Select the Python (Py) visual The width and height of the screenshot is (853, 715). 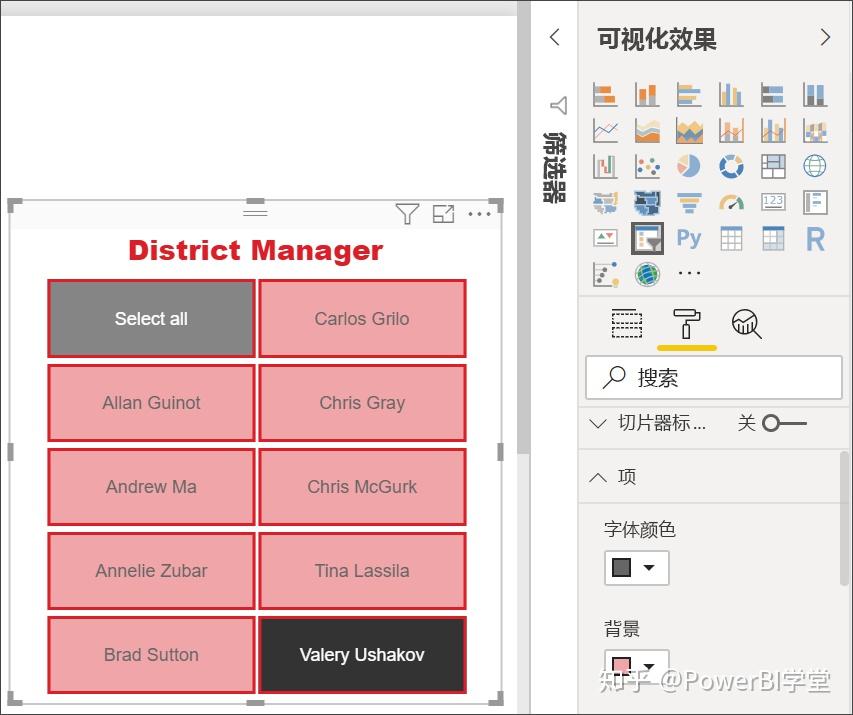(689, 238)
